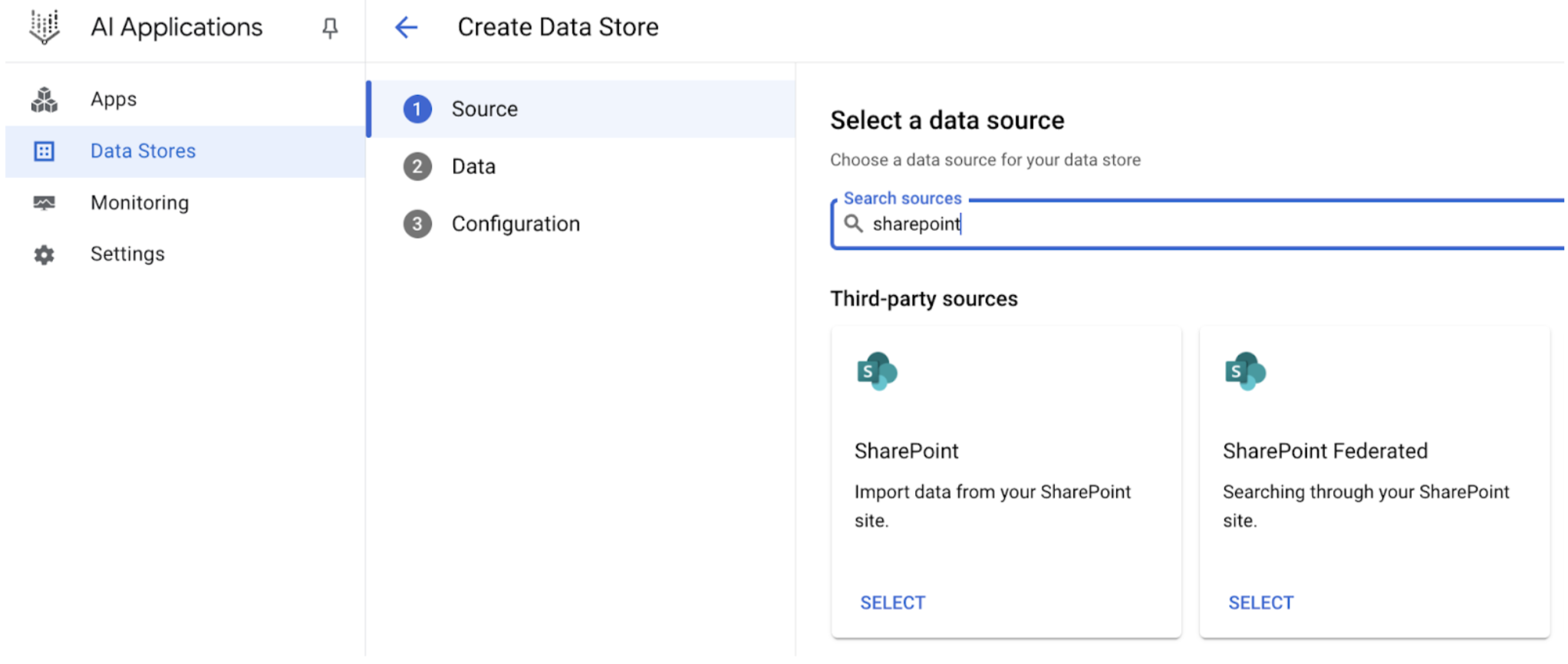Click the SharePoint logo on first card
The width and height of the screenshot is (1568, 664).
[x=877, y=372]
